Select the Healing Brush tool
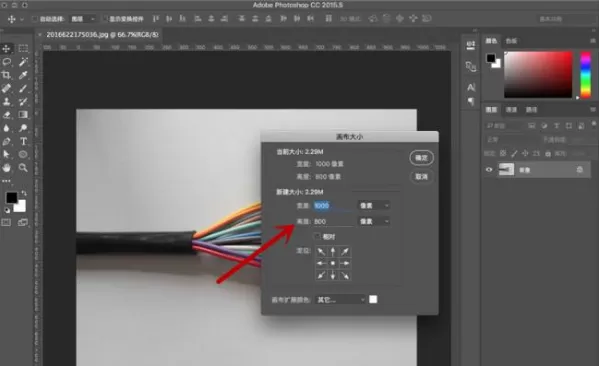599x366 pixels. point(6,88)
